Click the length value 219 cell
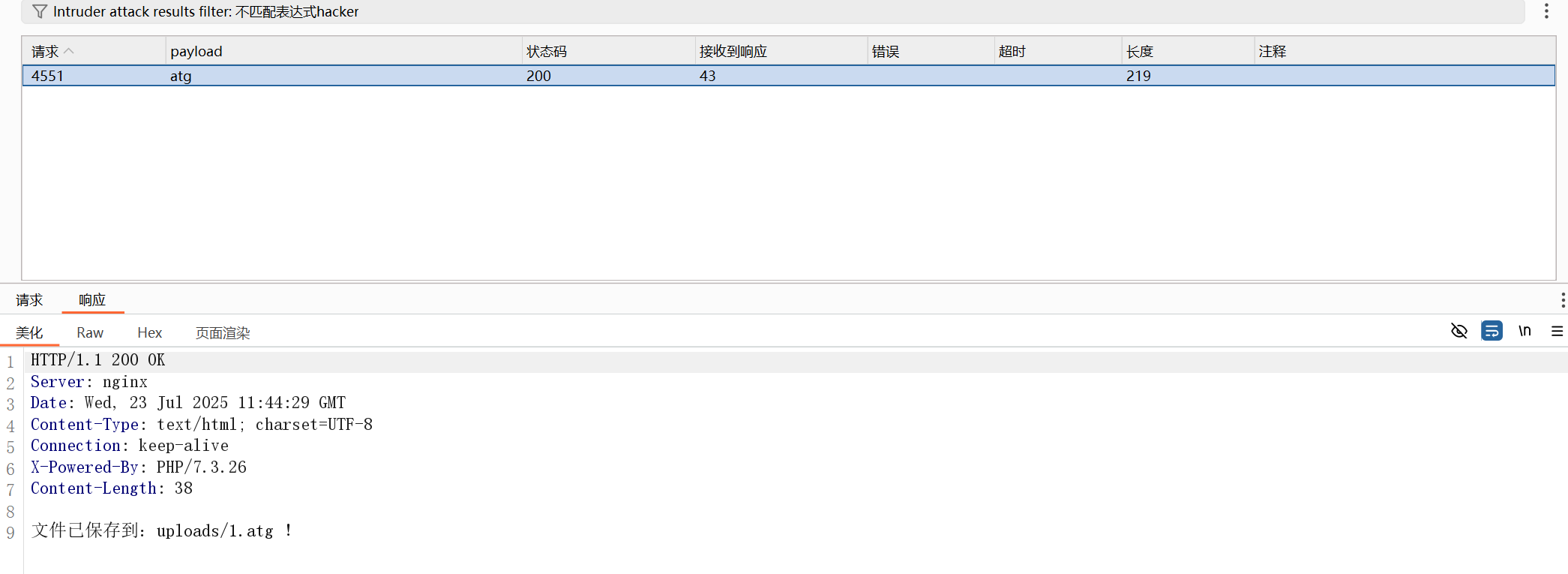 tap(1138, 76)
